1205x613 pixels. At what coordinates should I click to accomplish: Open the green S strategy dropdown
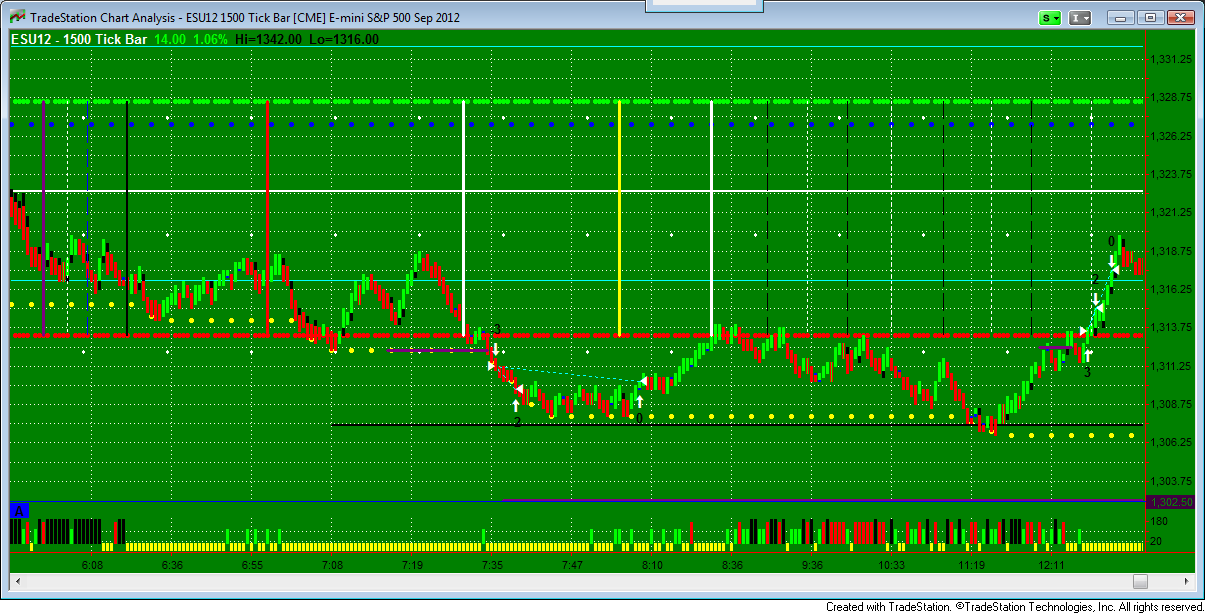pos(1051,18)
